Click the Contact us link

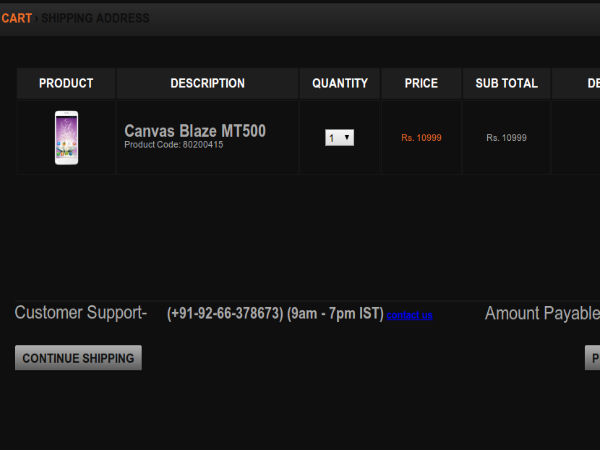(409, 315)
